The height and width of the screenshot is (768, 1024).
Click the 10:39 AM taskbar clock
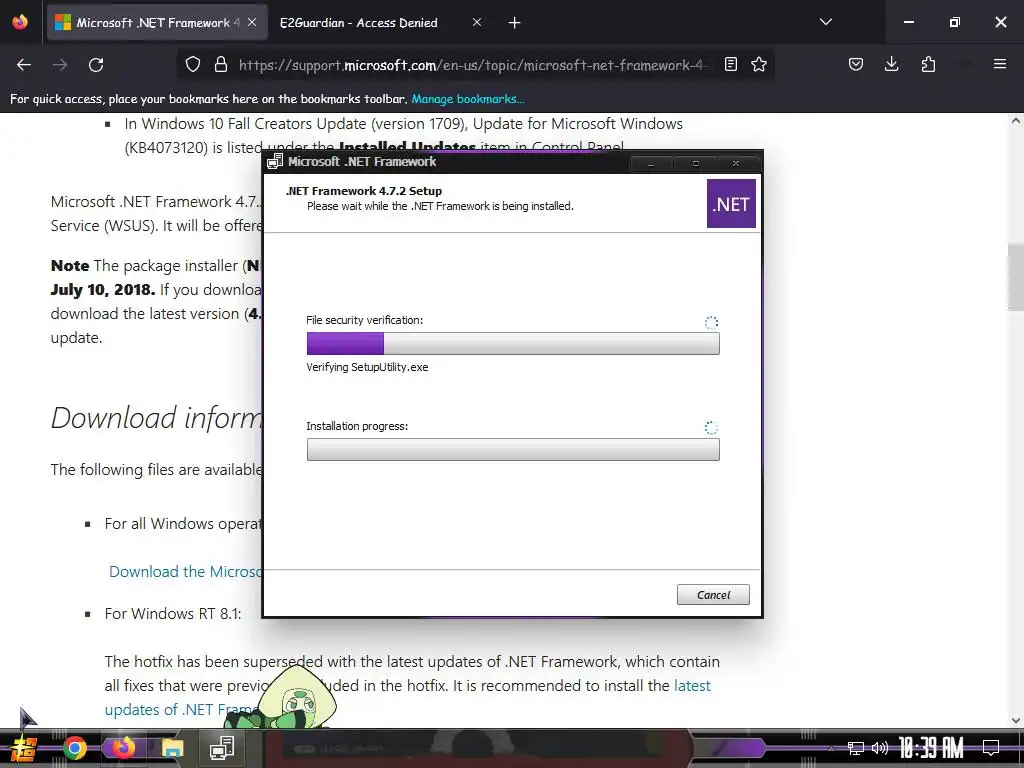click(x=931, y=748)
